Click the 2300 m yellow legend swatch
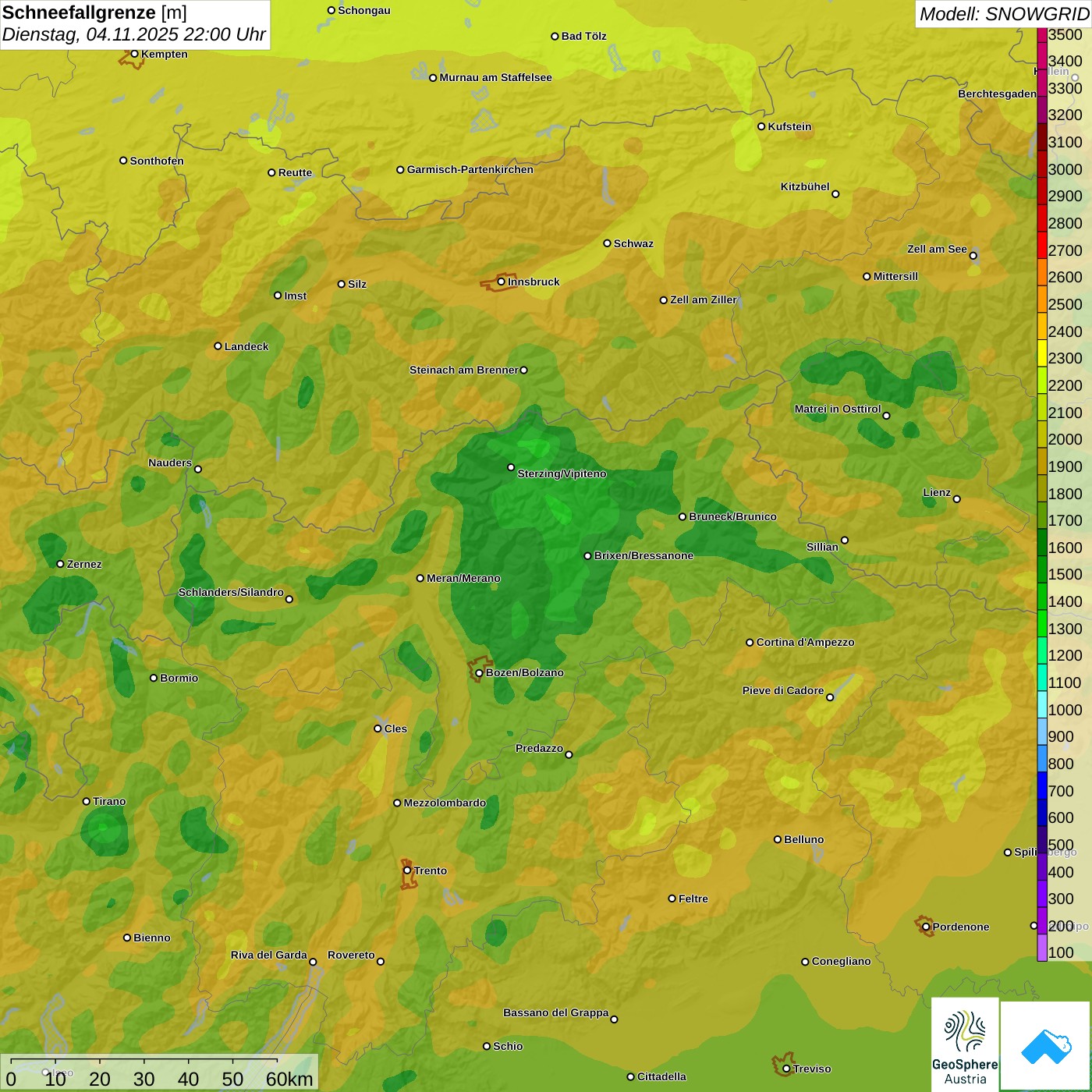 tap(1042, 353)
